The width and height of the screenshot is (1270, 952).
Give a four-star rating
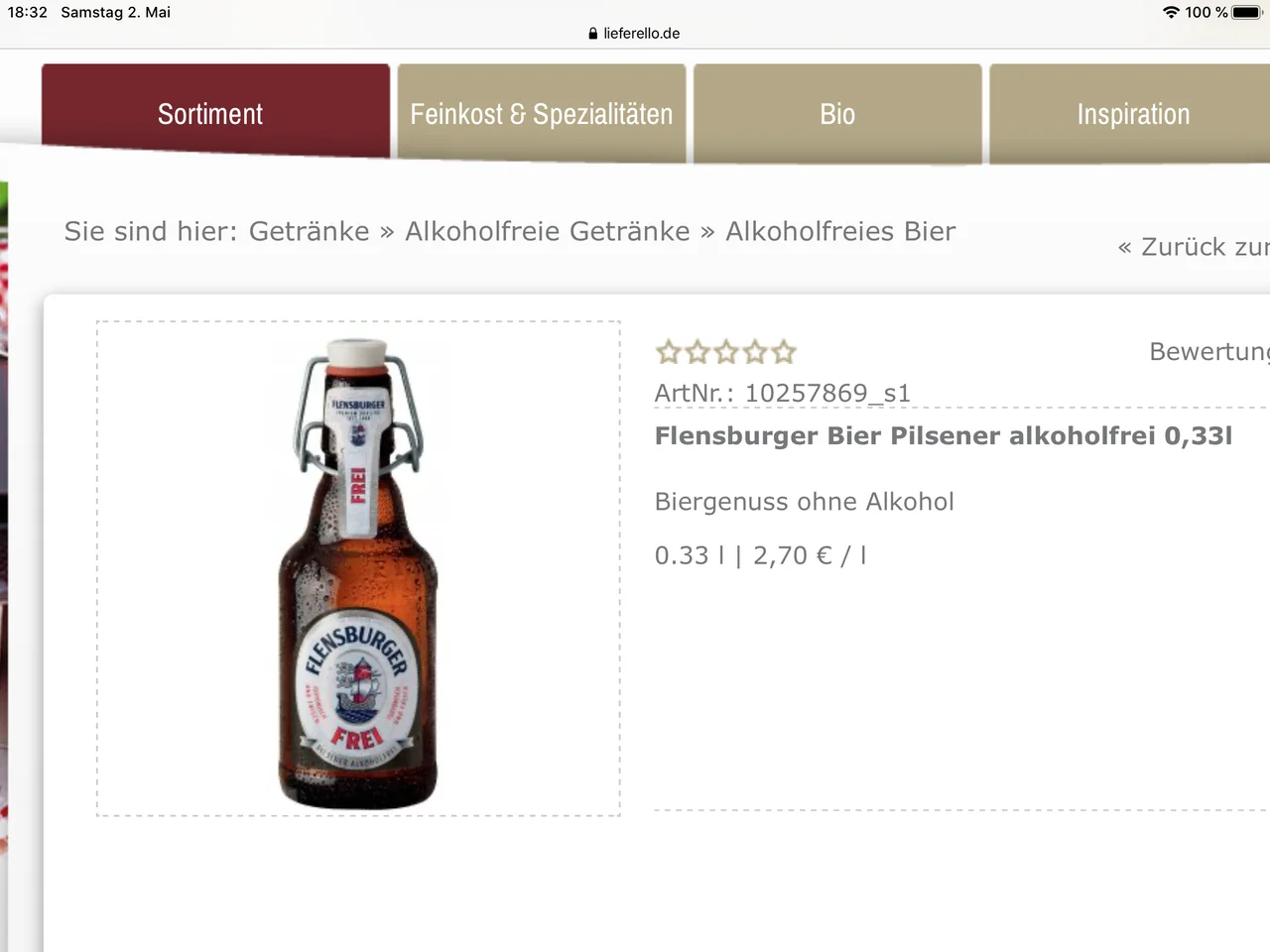click(755, 352)
